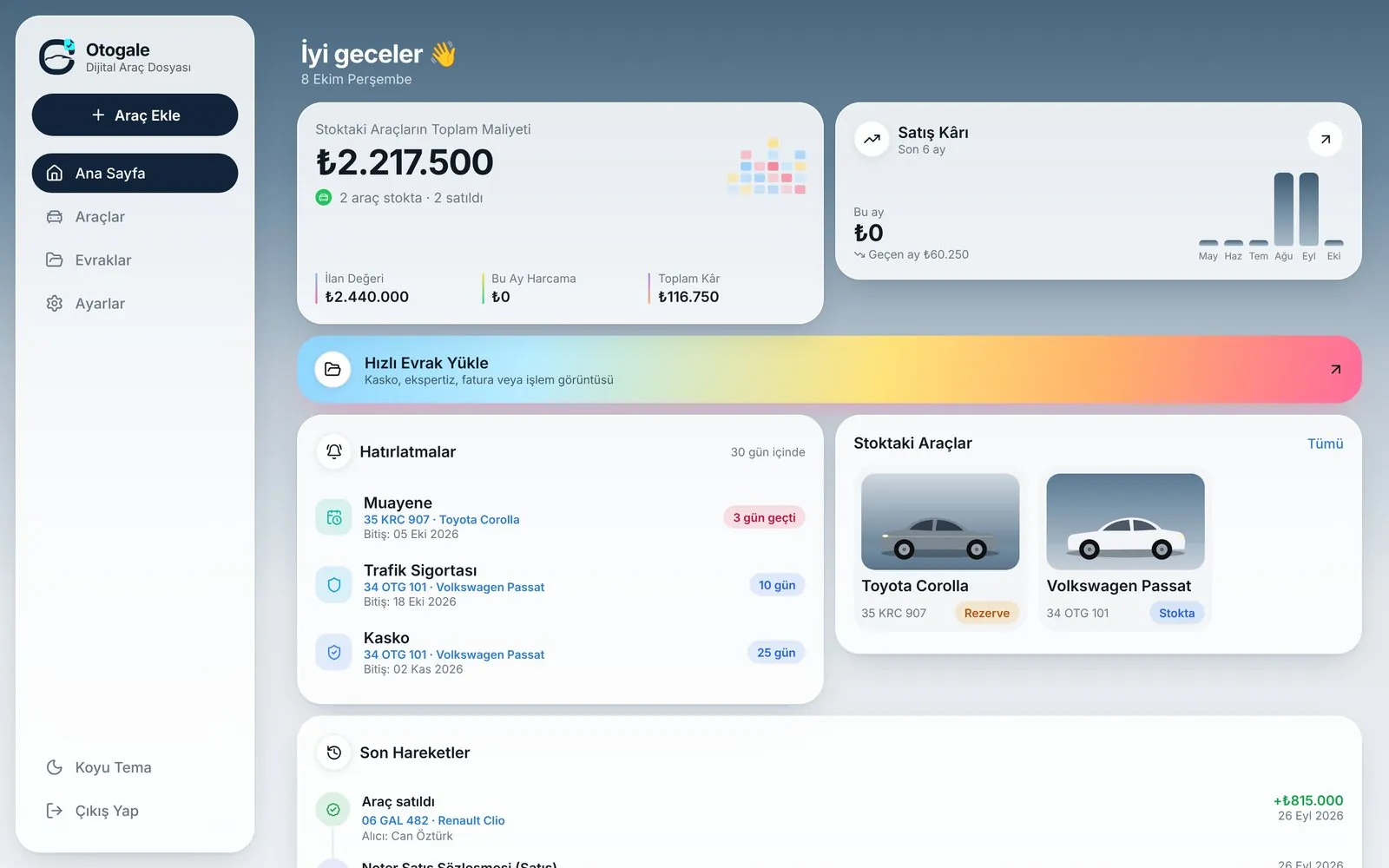This screenshot has width=1389, height=868.
Task: Click the Kasko shield check icon
Action: tap(333, 653)
